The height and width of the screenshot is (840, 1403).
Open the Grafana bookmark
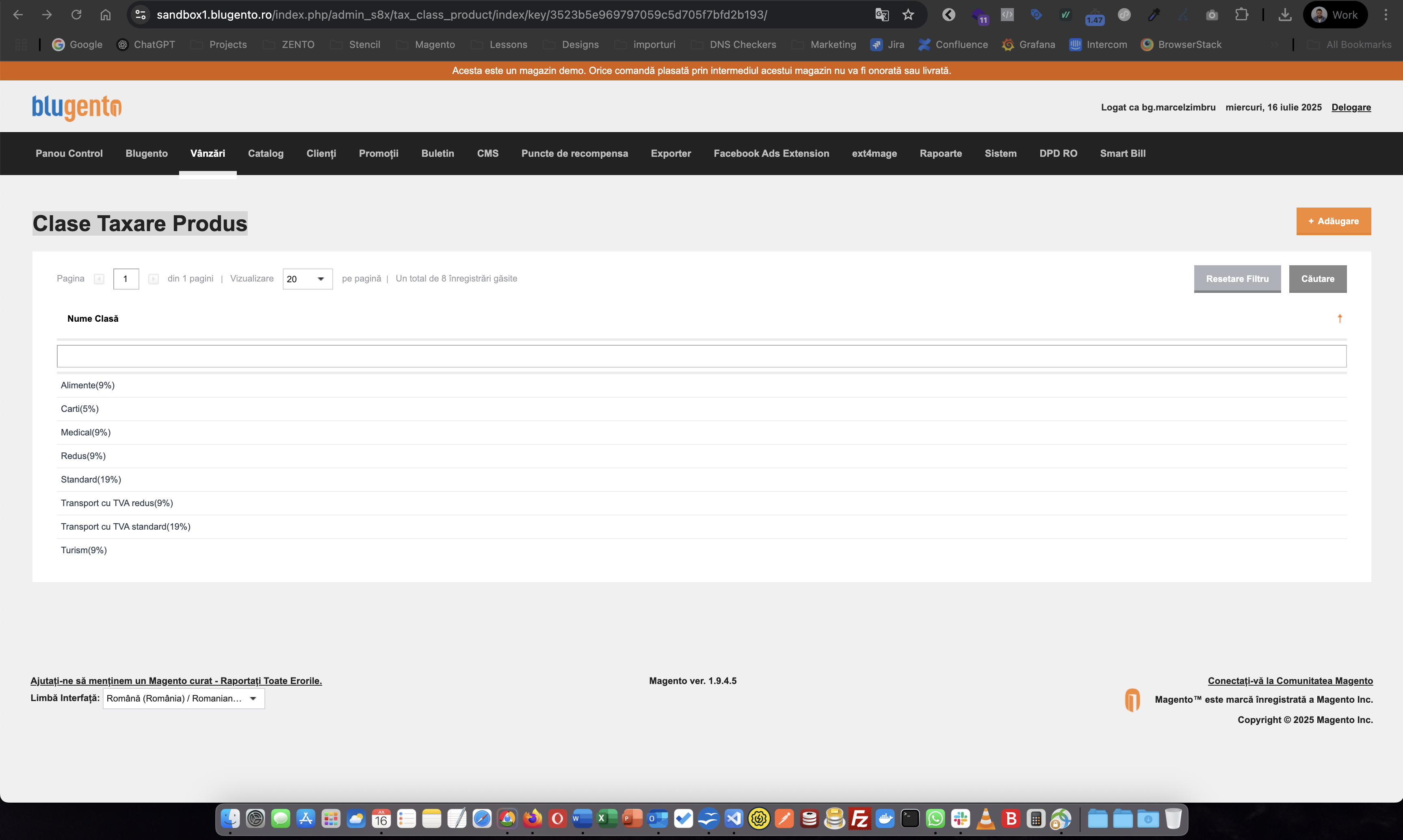coord(1028,45)
